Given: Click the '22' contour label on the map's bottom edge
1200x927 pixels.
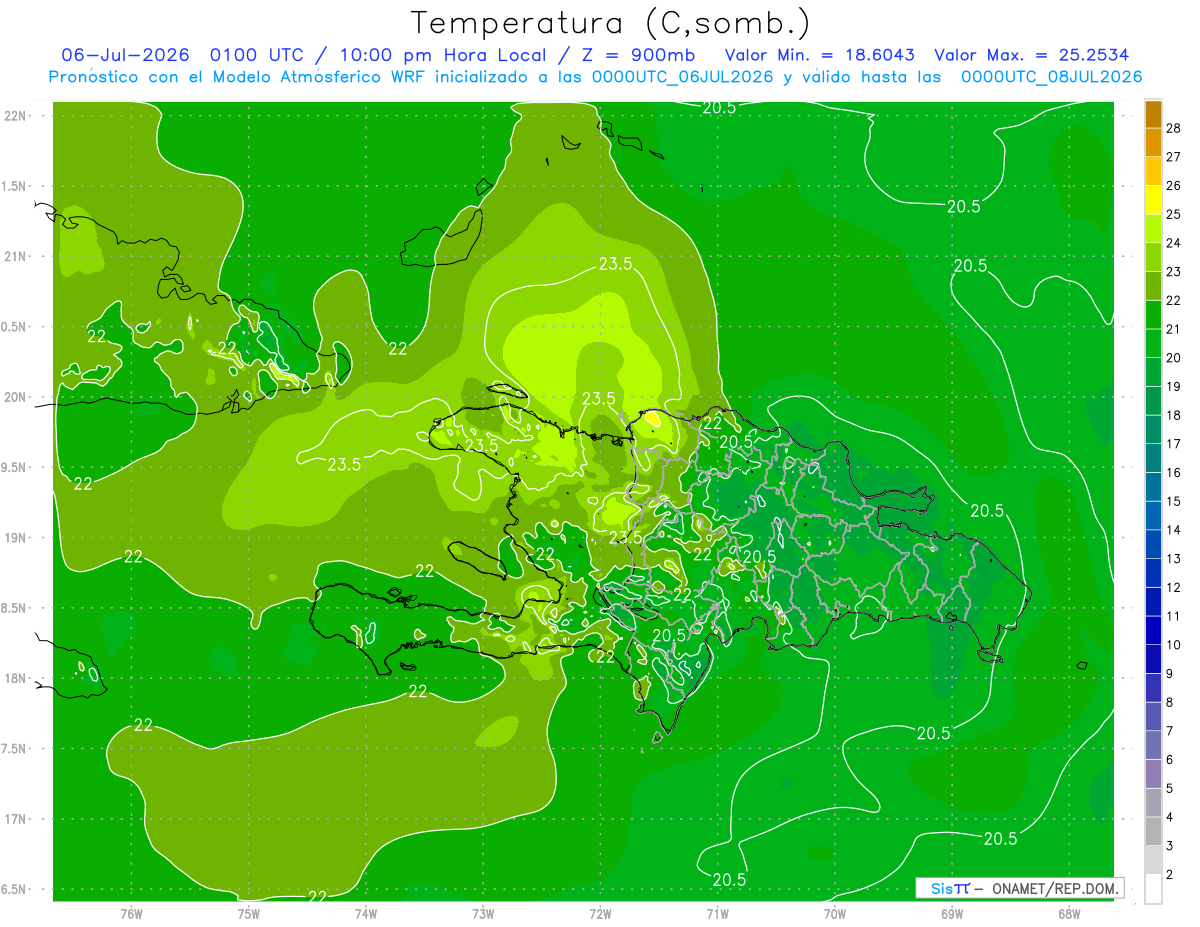Looking at the screenshot, I should 318,896.
